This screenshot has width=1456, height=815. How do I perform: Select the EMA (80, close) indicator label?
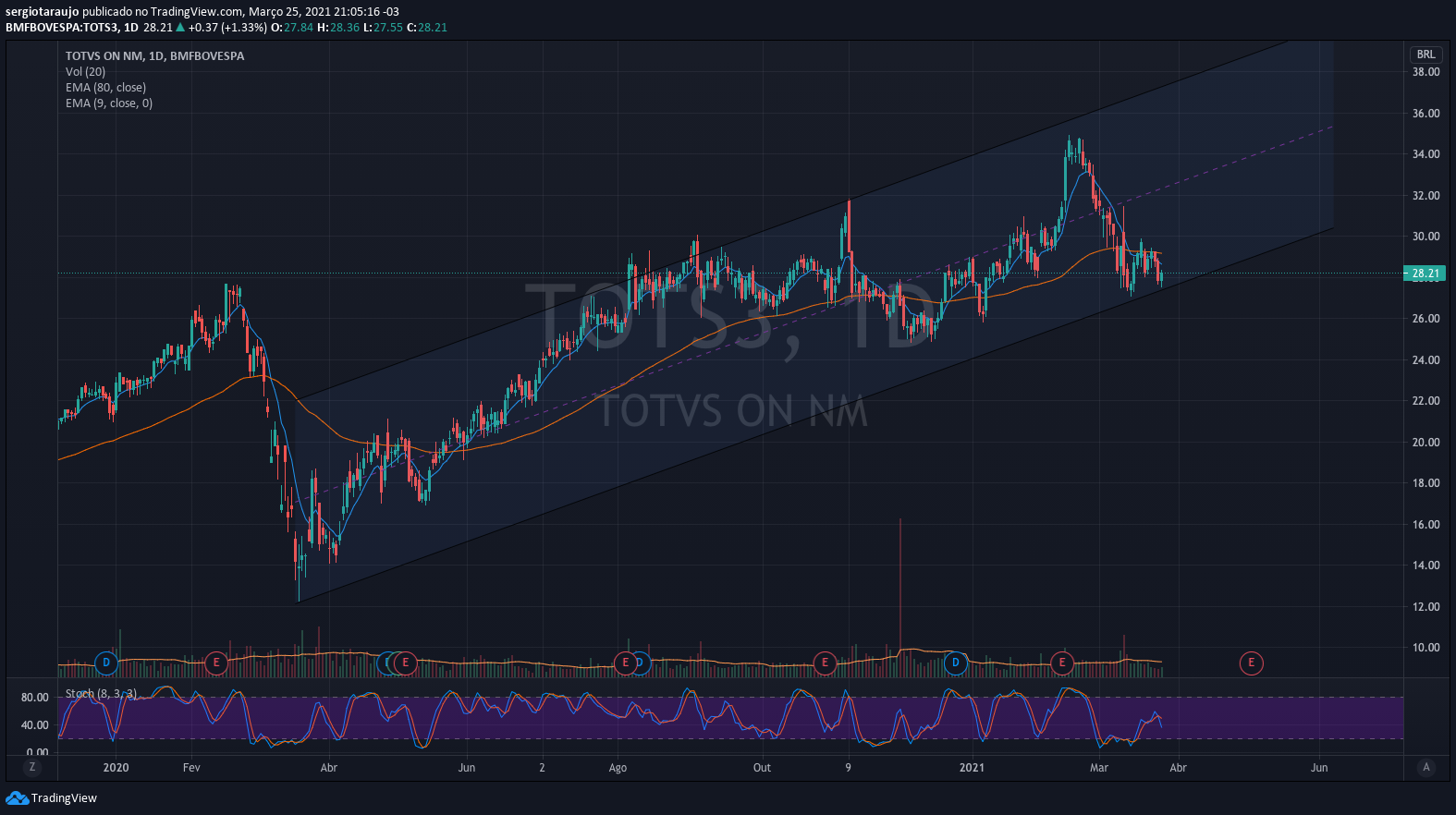click(x=105, y=87)
